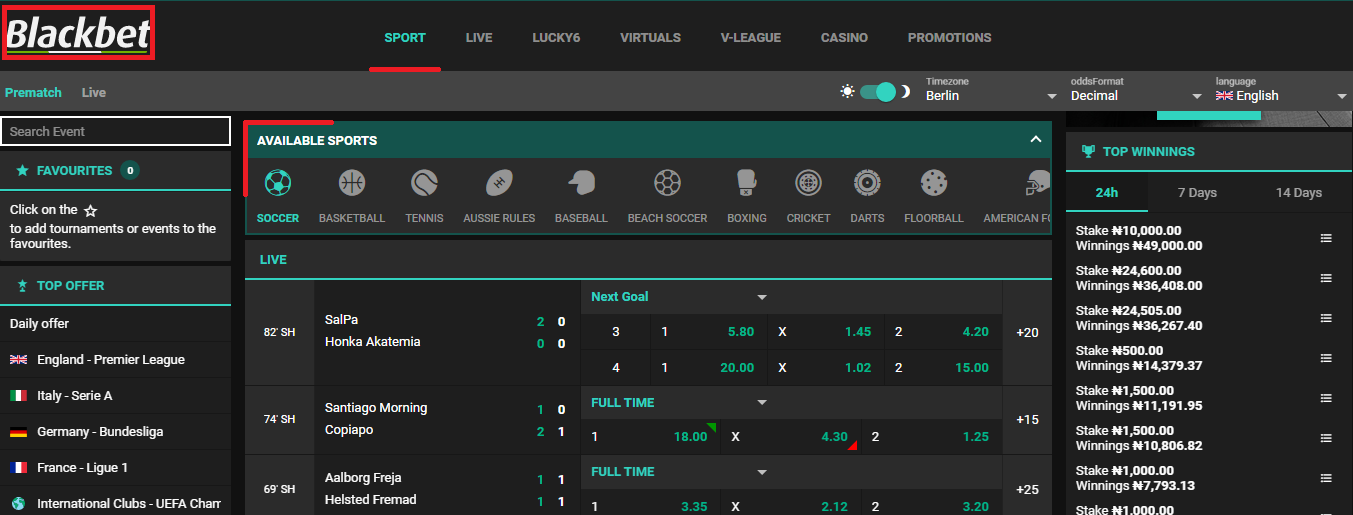Open the CASINO menu item
Screen dimensions: 1353x515
(844, 38)
